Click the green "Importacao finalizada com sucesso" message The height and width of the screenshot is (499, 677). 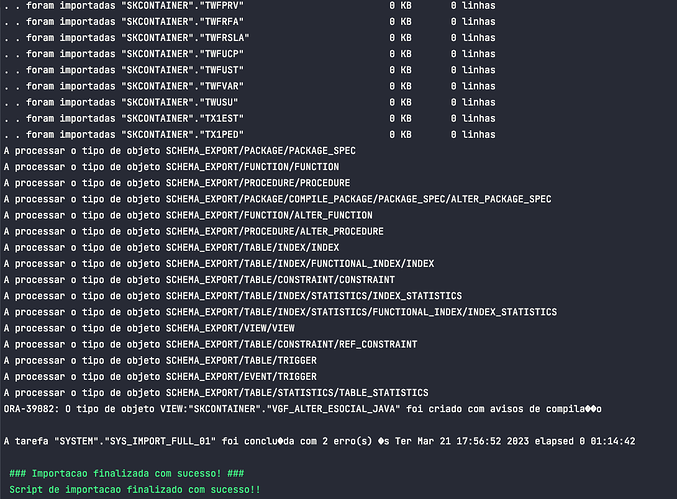pyautogui.click(x=126, y=473)
